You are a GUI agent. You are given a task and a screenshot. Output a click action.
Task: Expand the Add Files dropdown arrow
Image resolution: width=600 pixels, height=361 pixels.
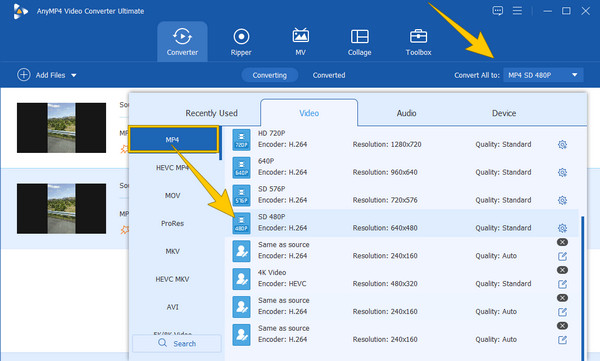[x=73, y=75]
